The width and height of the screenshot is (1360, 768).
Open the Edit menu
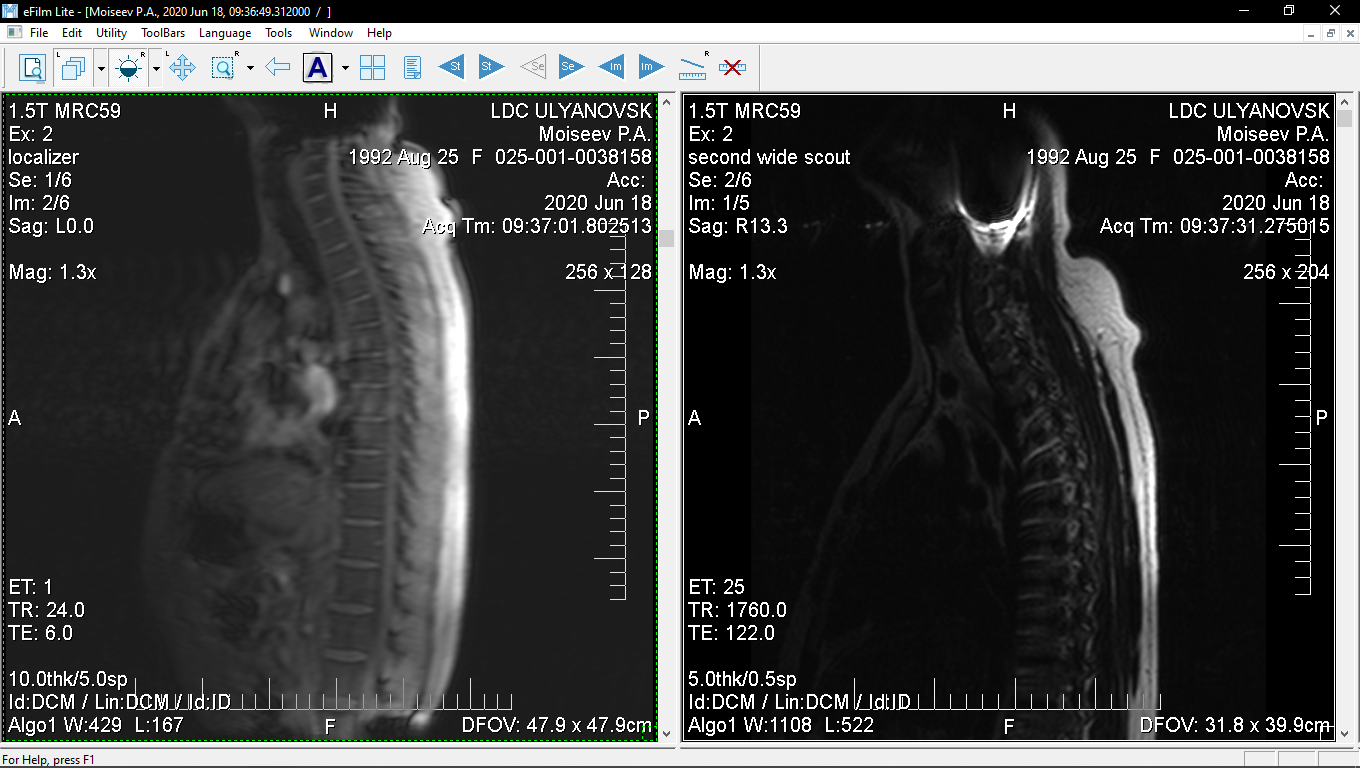pyautogui.click(x=71, y=33)
